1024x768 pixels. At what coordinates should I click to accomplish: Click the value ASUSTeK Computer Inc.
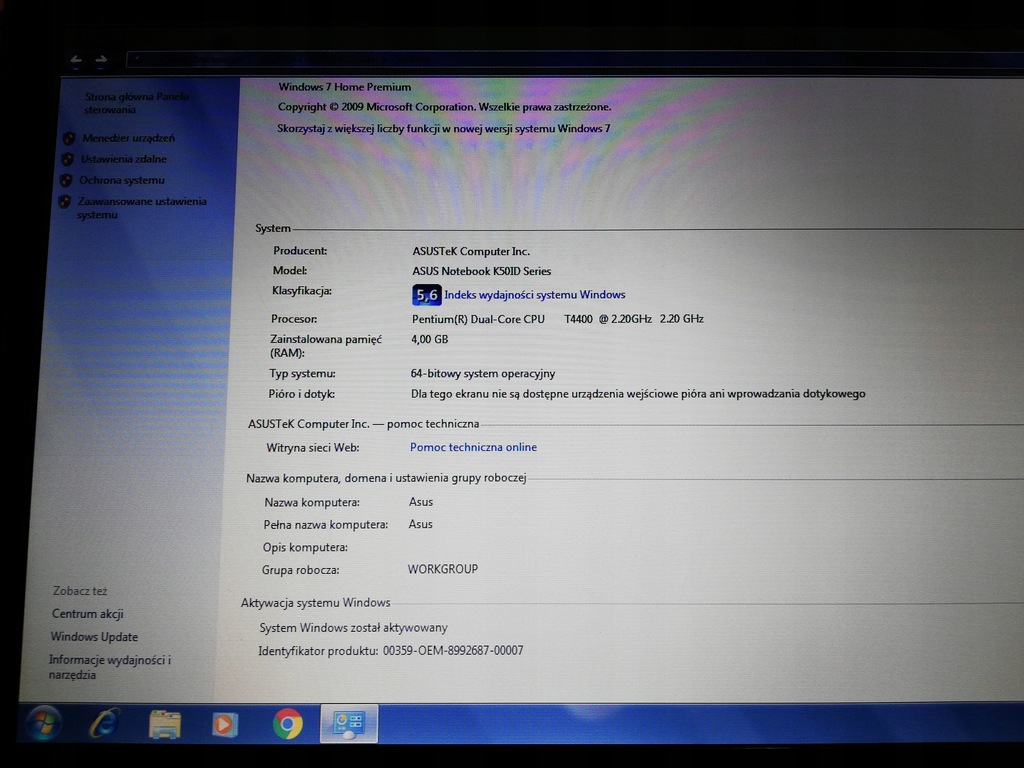coord(471,251)
